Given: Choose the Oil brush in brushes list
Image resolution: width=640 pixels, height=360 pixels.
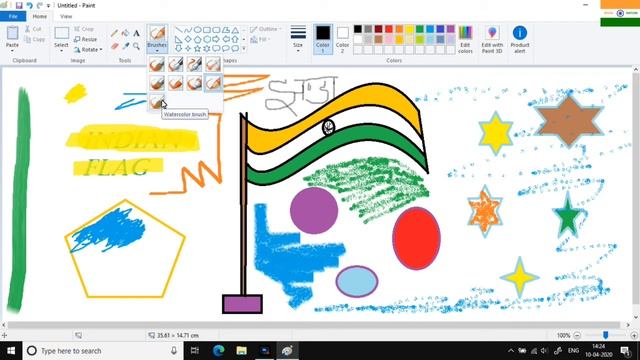Looking at the screenshot, I should 157,83.
